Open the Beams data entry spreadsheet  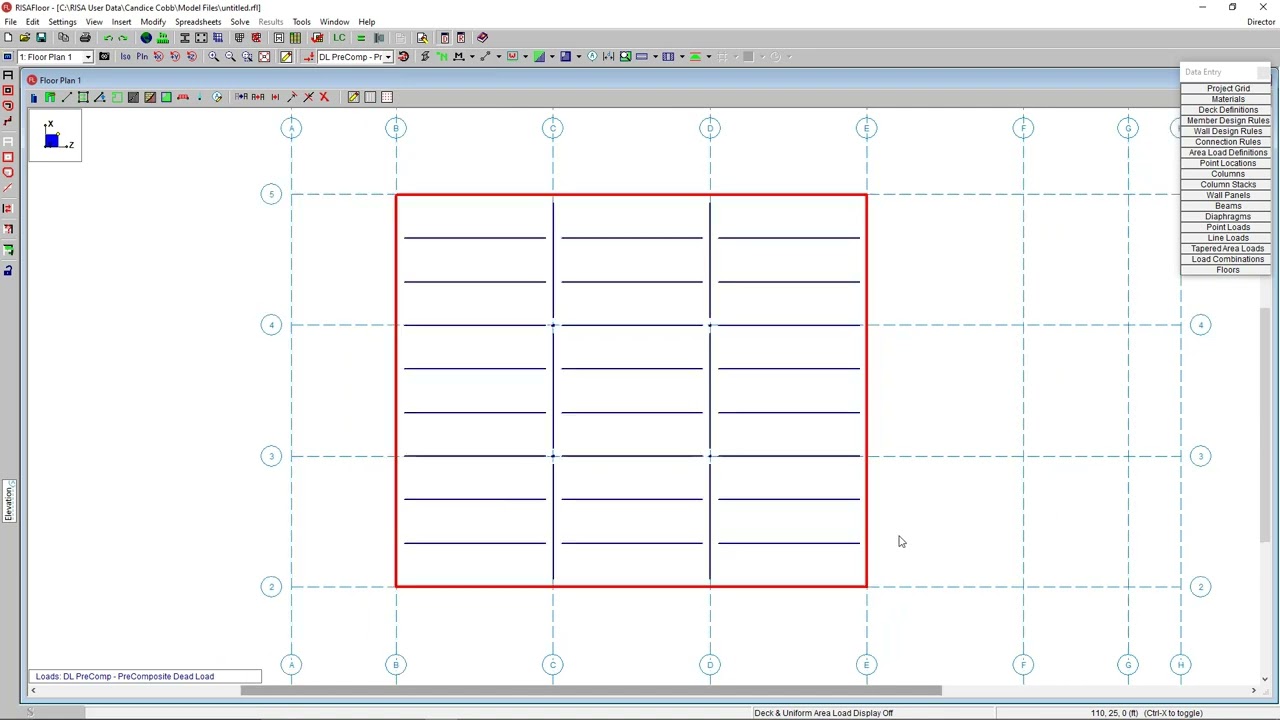pos(1228,206)
